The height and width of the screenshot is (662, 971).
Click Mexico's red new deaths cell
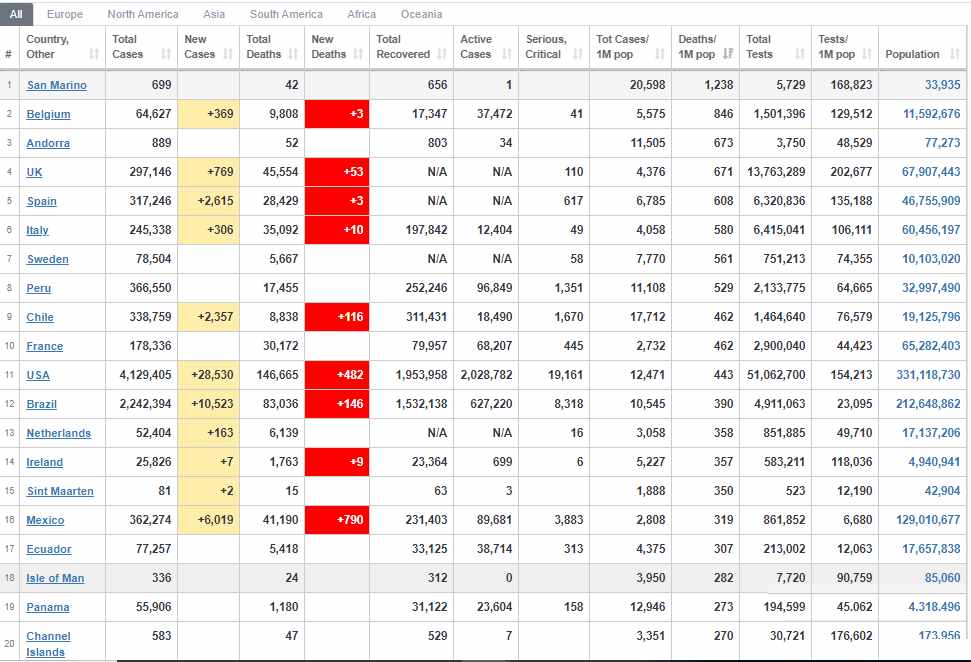pyautogui.click(x=336, y=520)
